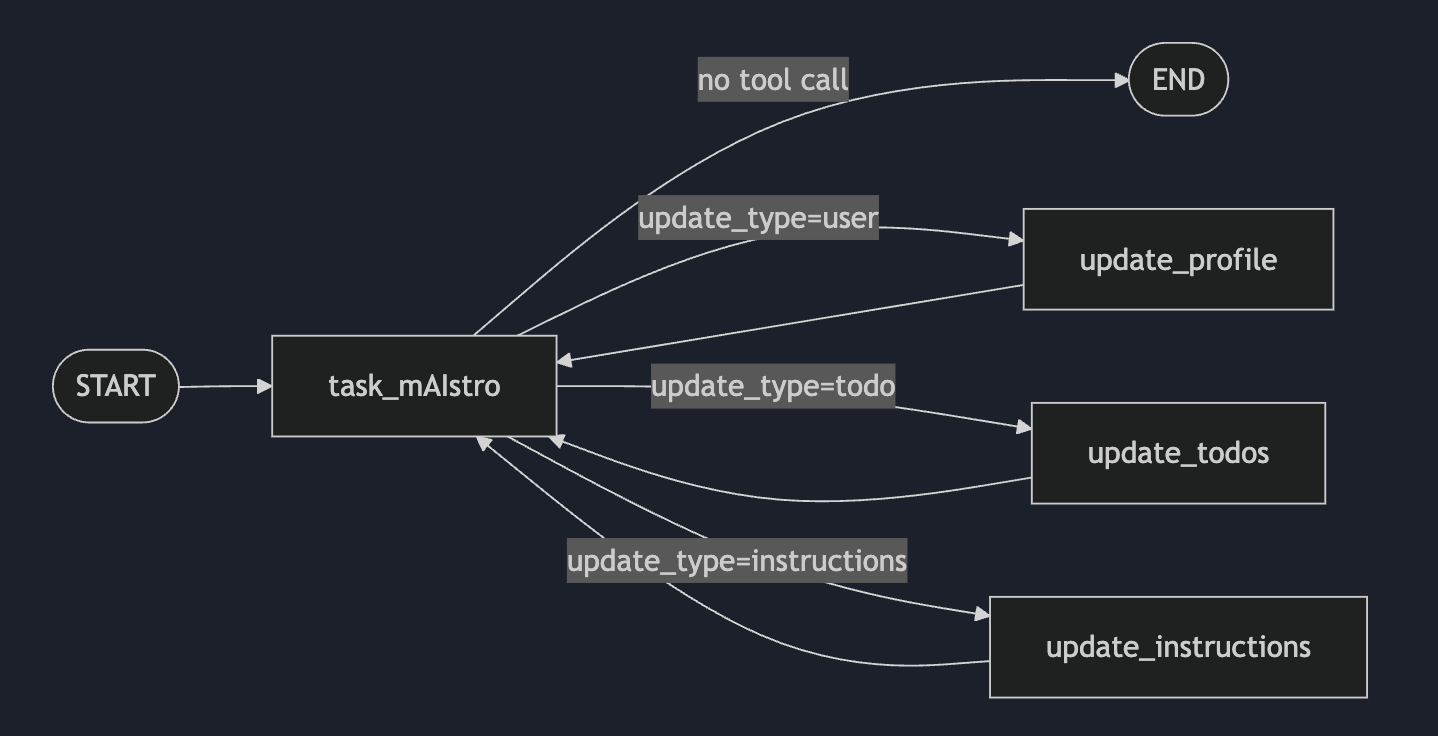Select the update_type=instructions edge label
The image size is (1438, 736).
(737, 561)
